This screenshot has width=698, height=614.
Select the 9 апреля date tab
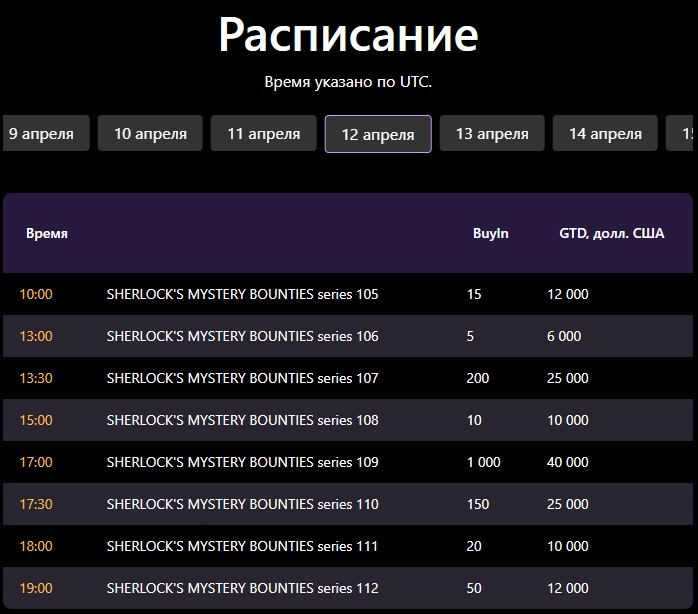45,133
